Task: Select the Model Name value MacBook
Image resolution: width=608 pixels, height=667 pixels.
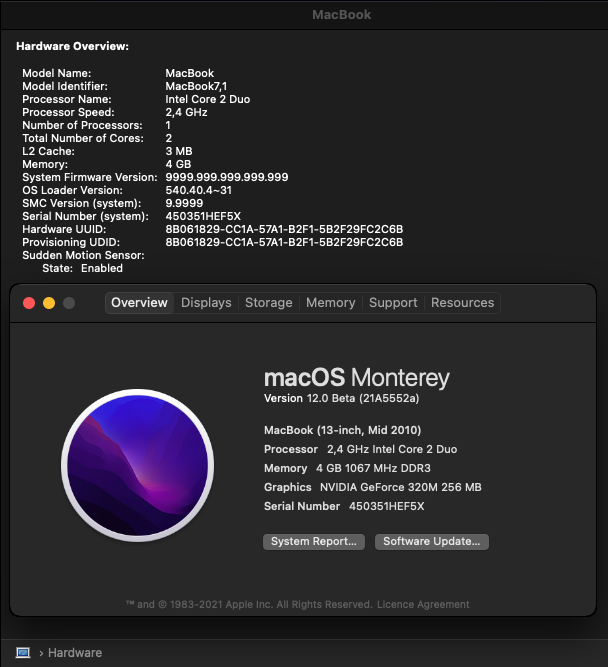Action: click(190, 73)
